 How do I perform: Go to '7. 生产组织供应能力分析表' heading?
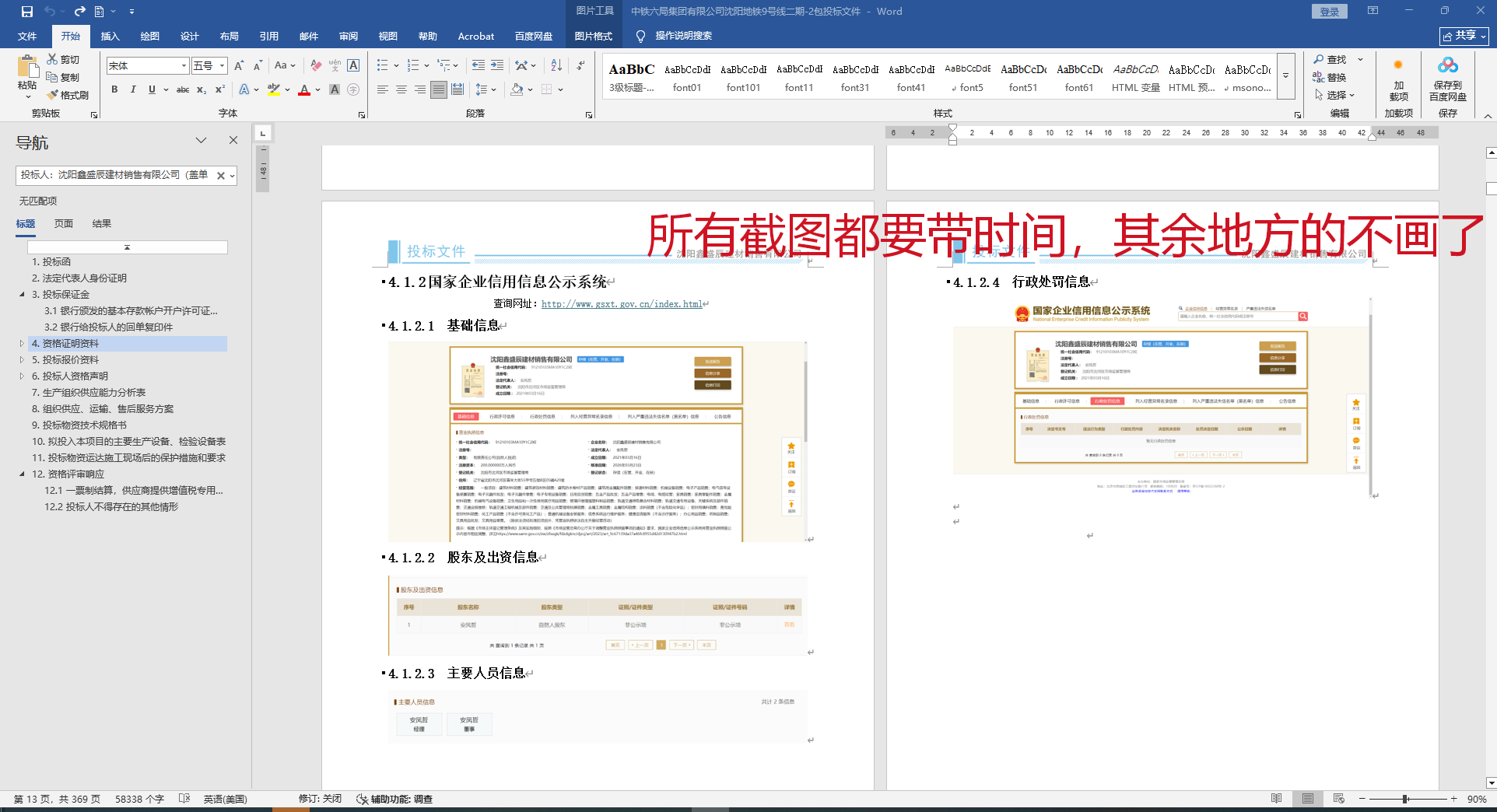click(x=89, y=393)
